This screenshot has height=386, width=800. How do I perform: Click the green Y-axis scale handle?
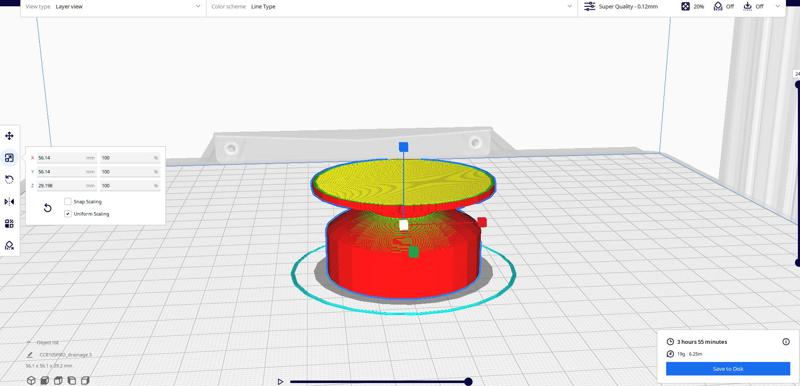tap(414, 252)
